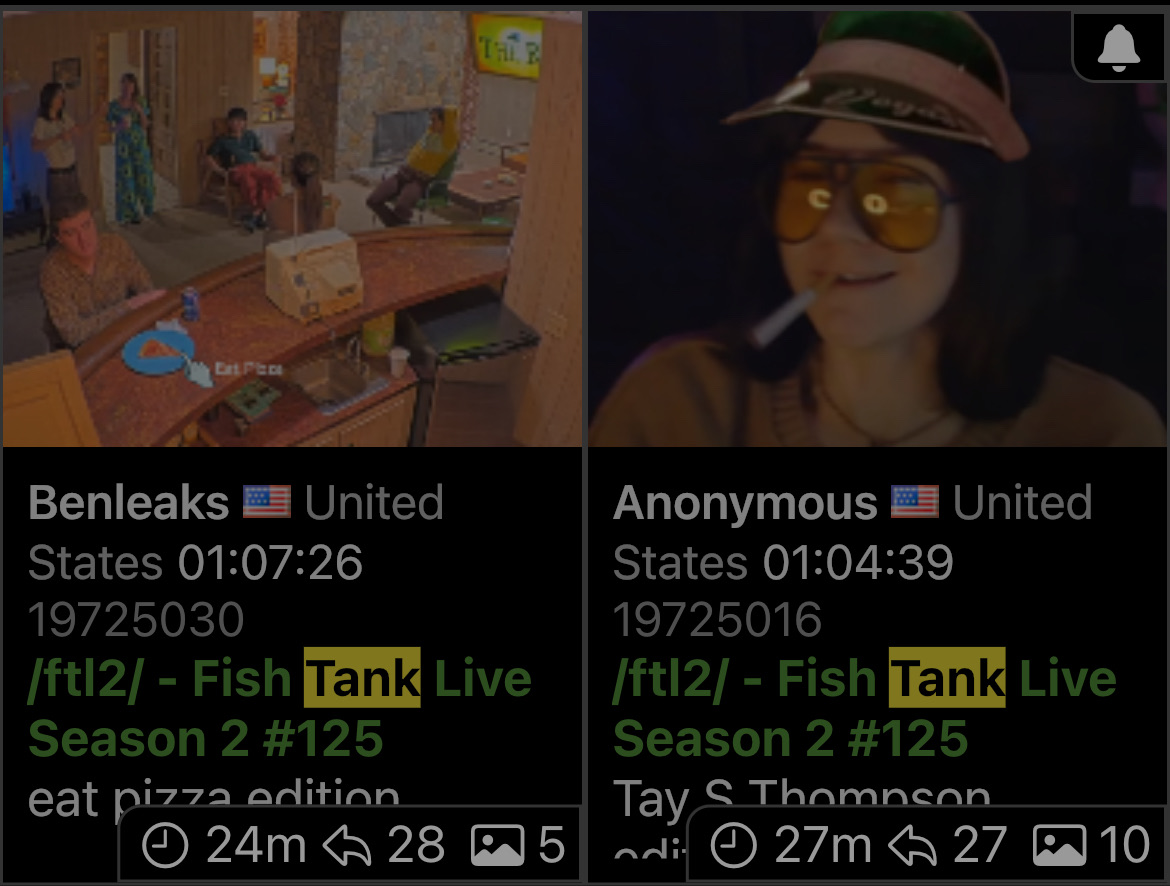Open the woman with sunglasses thumbnail
This screenshot has height=886, width=1170.
click(x=877, y=228)
